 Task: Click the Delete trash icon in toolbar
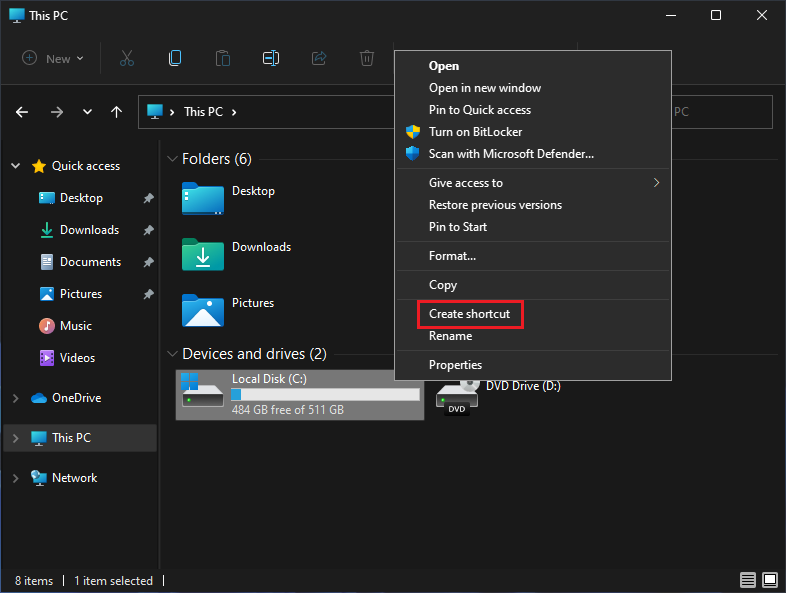tap(367, 58)
